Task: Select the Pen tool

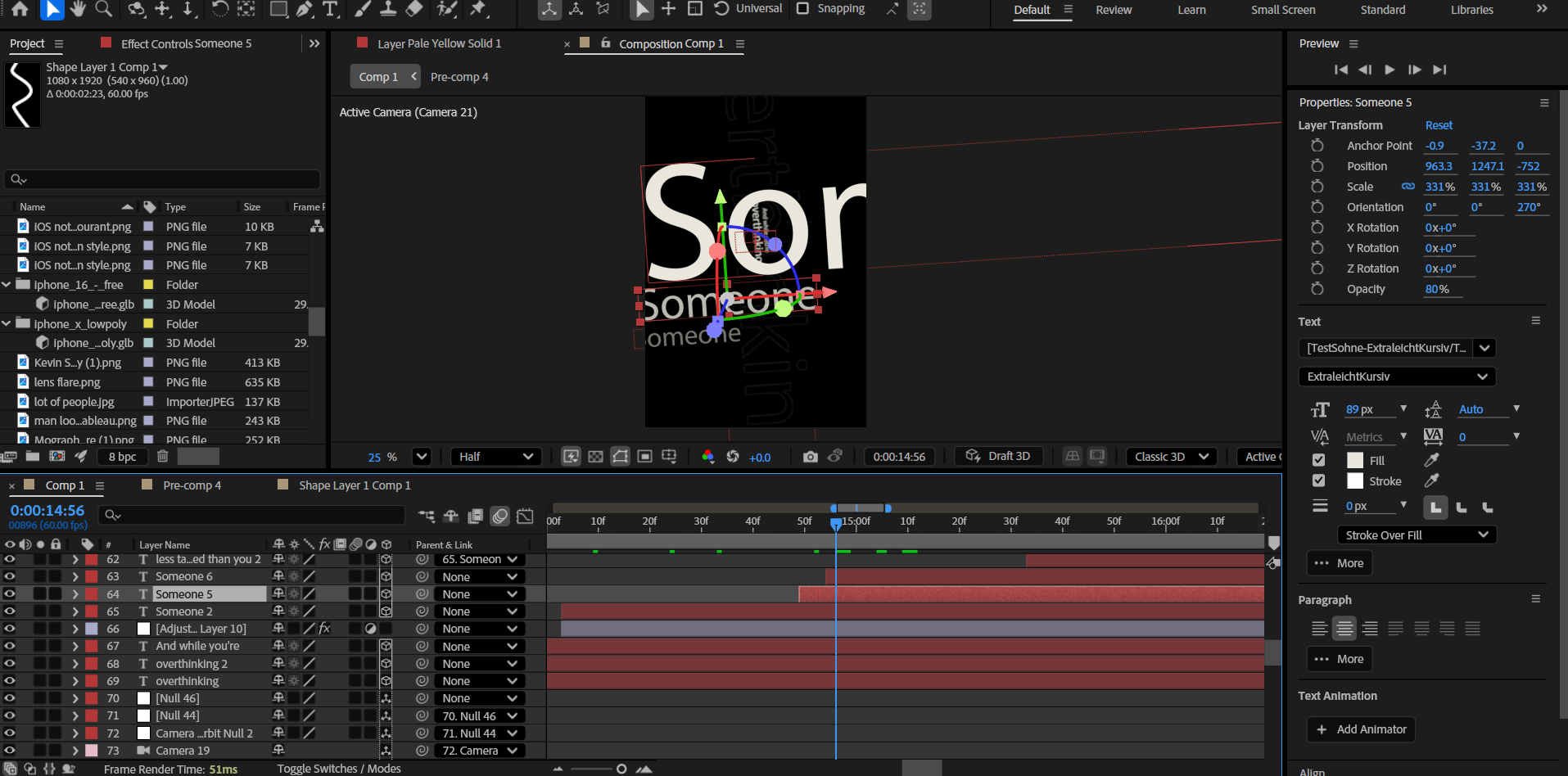Action: (x=305, y=9)
